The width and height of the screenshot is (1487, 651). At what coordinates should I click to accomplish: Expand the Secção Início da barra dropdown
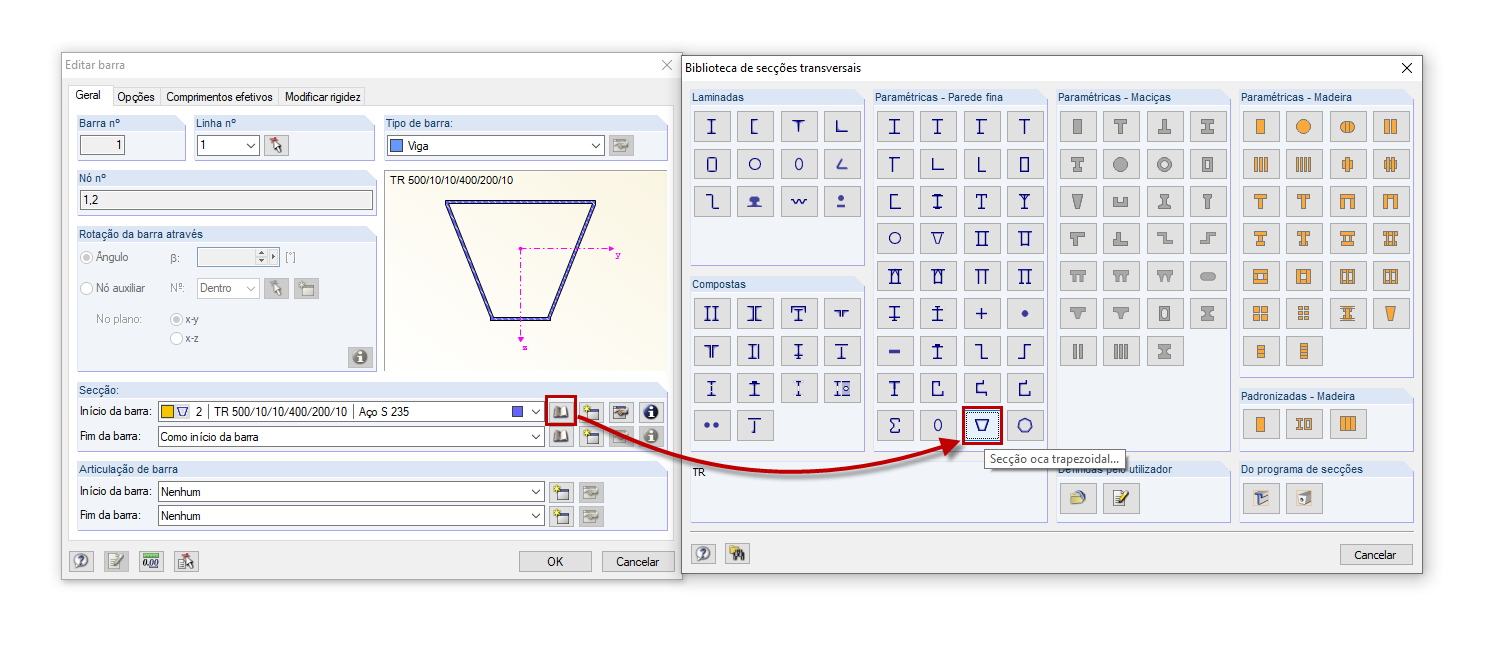pyautogui.click(x=537, y=411)
